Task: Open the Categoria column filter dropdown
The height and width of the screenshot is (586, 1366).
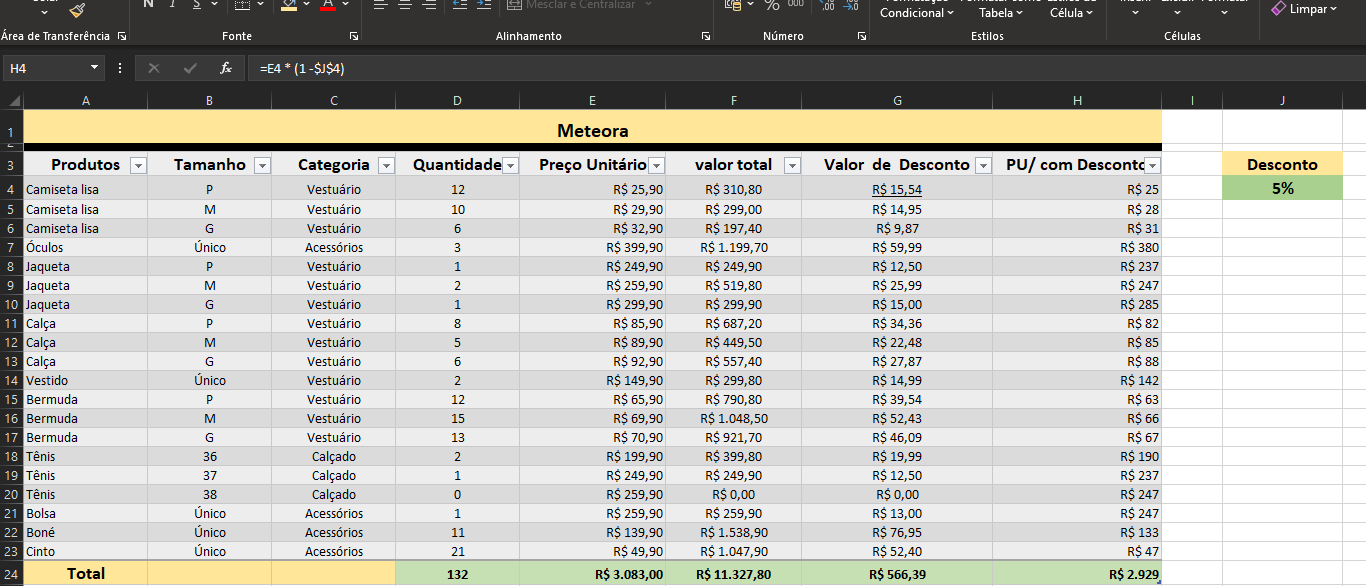Action: (385, 166)
